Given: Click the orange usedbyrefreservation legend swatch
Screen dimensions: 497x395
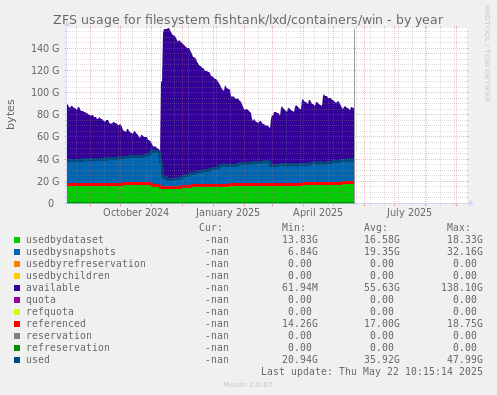Looking at the screenshot, I should tap(17, 264).
